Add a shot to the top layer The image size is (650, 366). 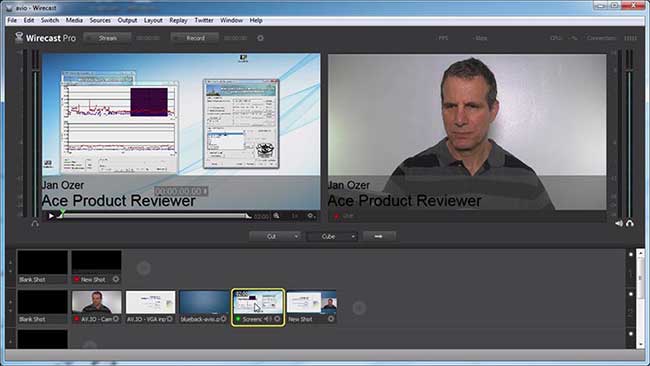coord(143,268)
